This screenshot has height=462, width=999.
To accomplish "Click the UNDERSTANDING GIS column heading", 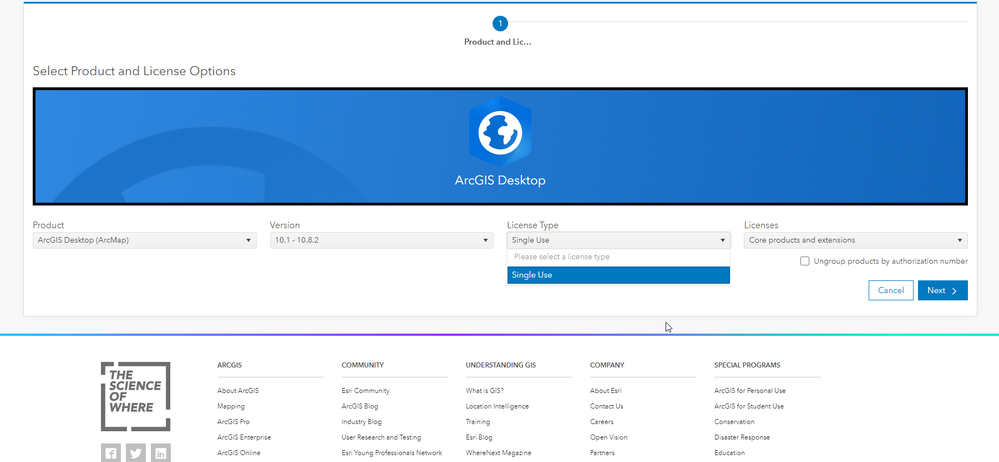I will pos(501,365).
